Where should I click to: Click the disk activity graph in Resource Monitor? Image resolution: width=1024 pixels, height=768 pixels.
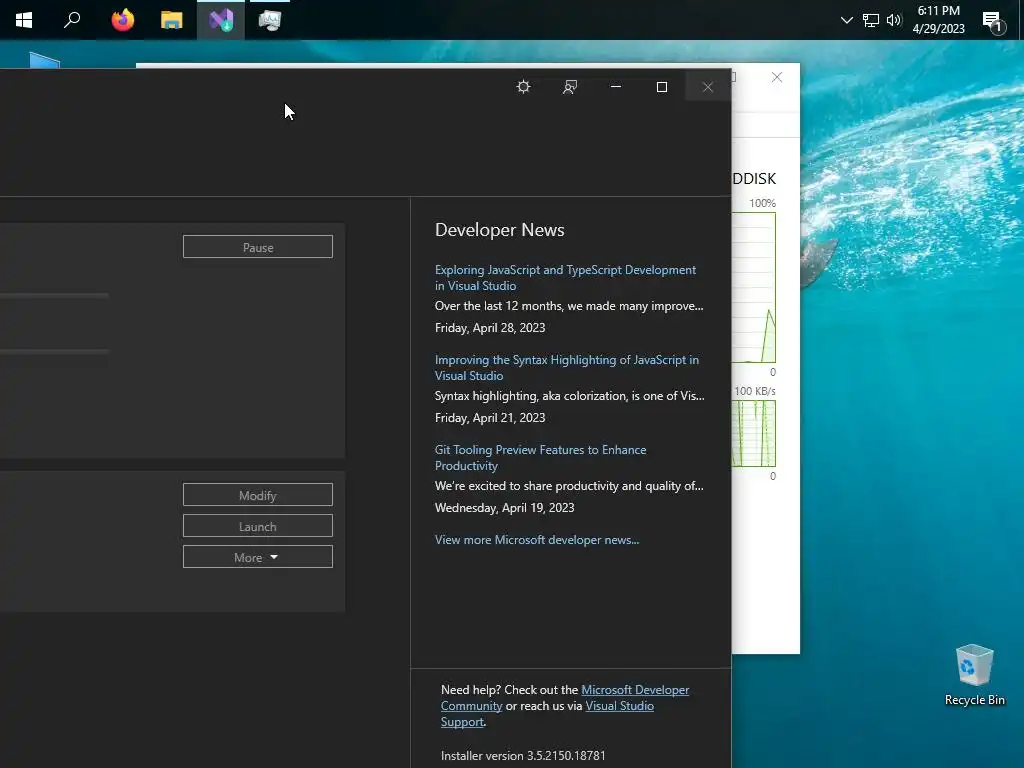coord(754,287)
